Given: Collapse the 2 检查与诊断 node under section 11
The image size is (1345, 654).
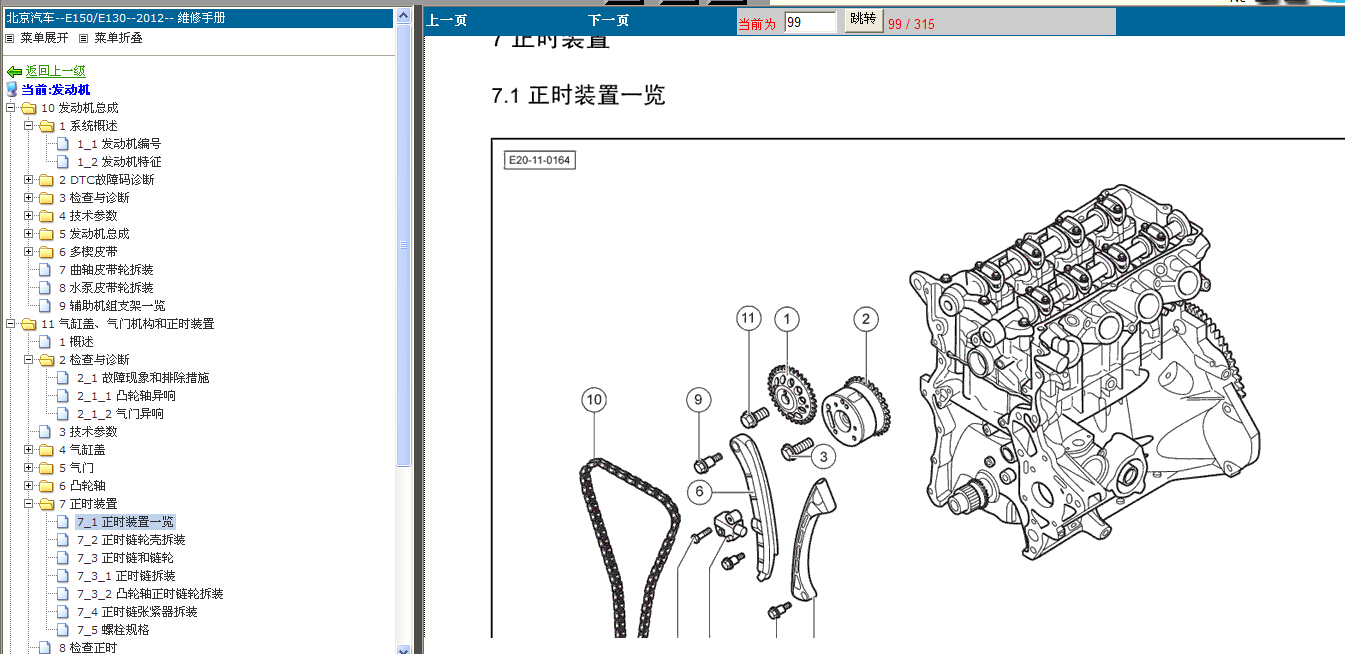Looking at the screenshot, I should coord(29,360).
